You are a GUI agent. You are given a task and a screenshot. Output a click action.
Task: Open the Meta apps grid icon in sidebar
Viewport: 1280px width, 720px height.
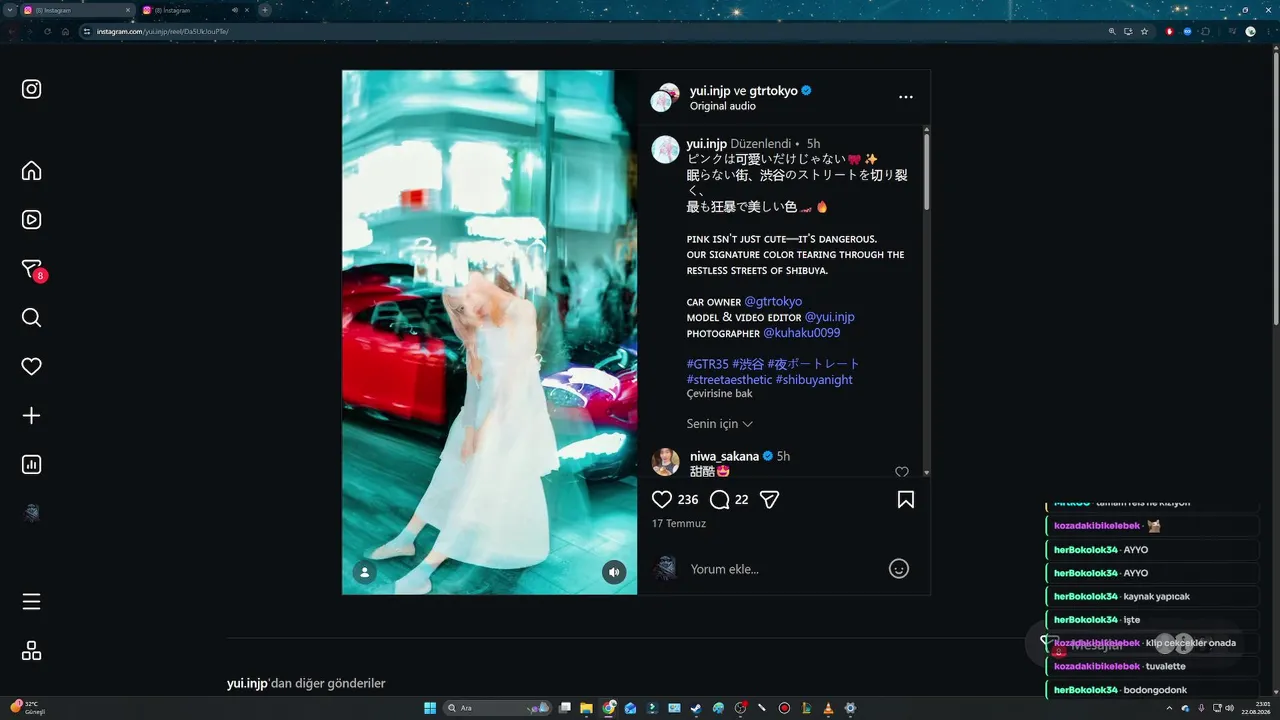31,650
